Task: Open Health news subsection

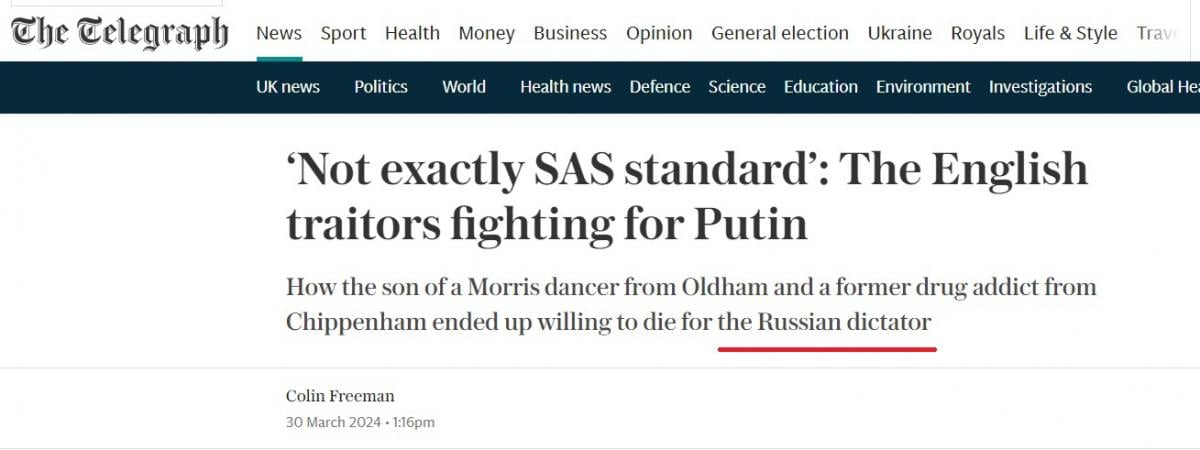Action: (565, 87)
